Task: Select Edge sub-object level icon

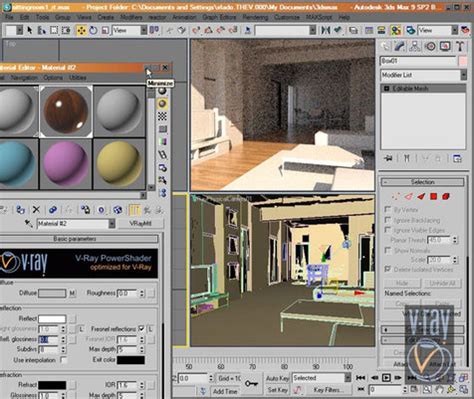Action: coord(408,197)
